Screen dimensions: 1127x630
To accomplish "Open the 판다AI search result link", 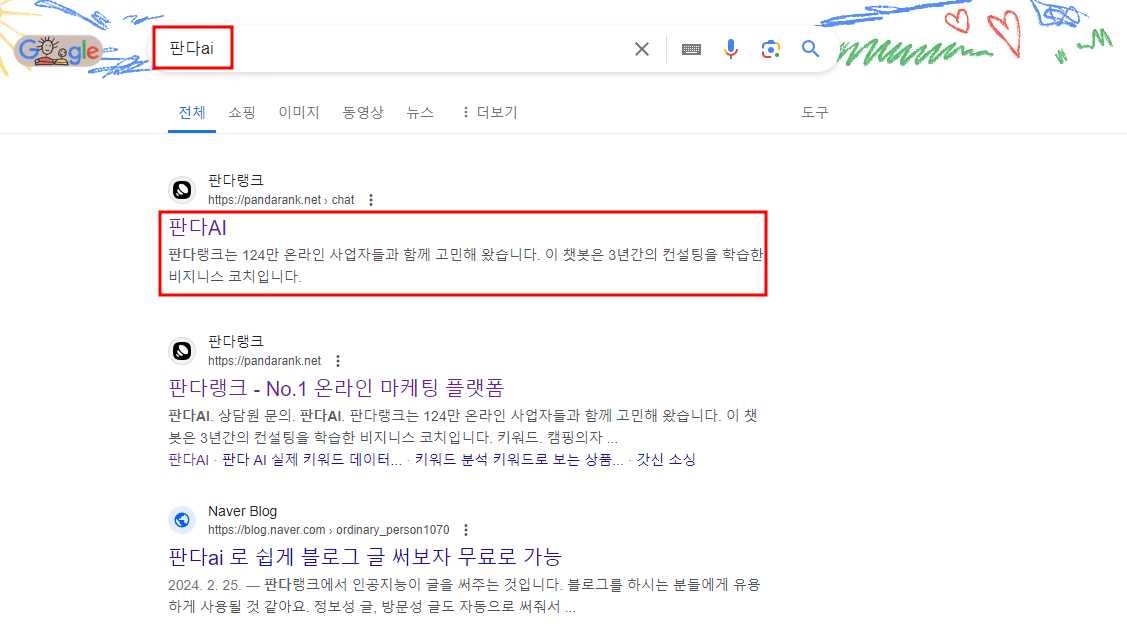I will pyautogui.click(x=195, y=228).
